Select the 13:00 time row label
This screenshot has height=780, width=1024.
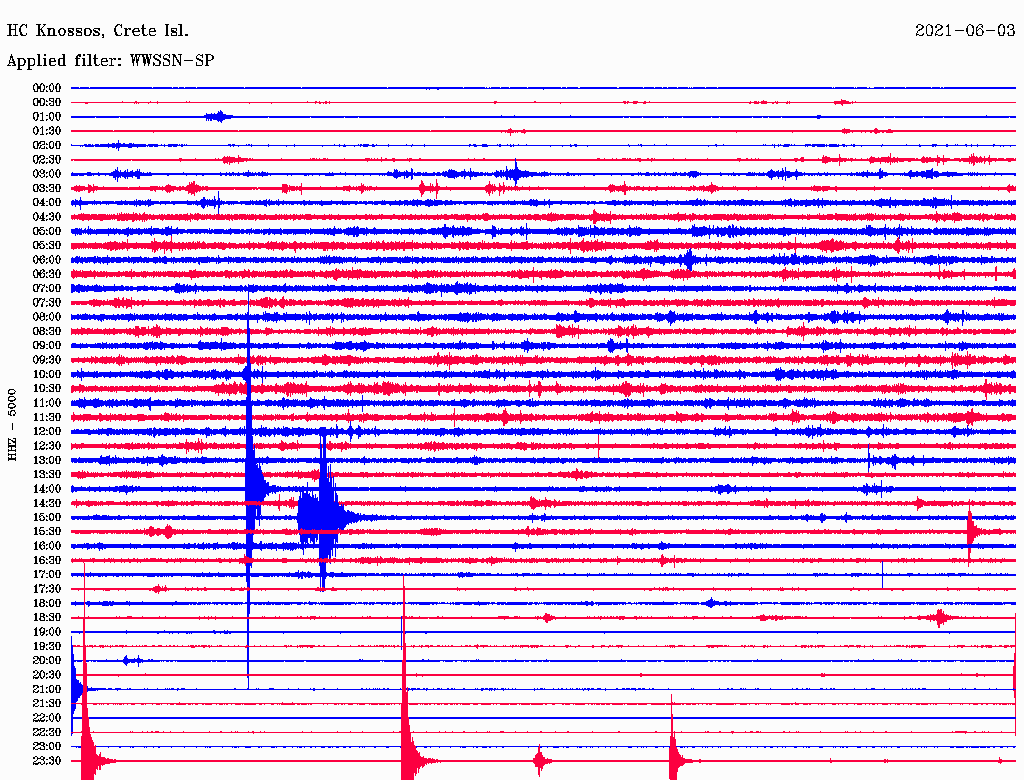tap(47, 460)
